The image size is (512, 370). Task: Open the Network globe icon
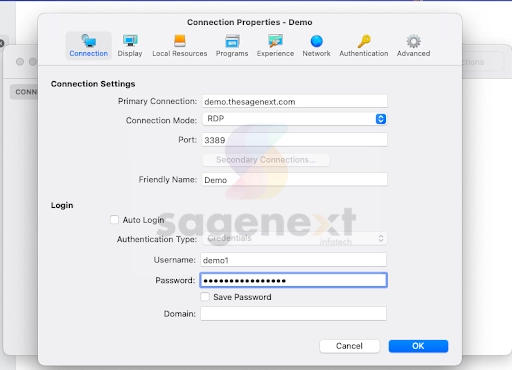click(316, 46)
